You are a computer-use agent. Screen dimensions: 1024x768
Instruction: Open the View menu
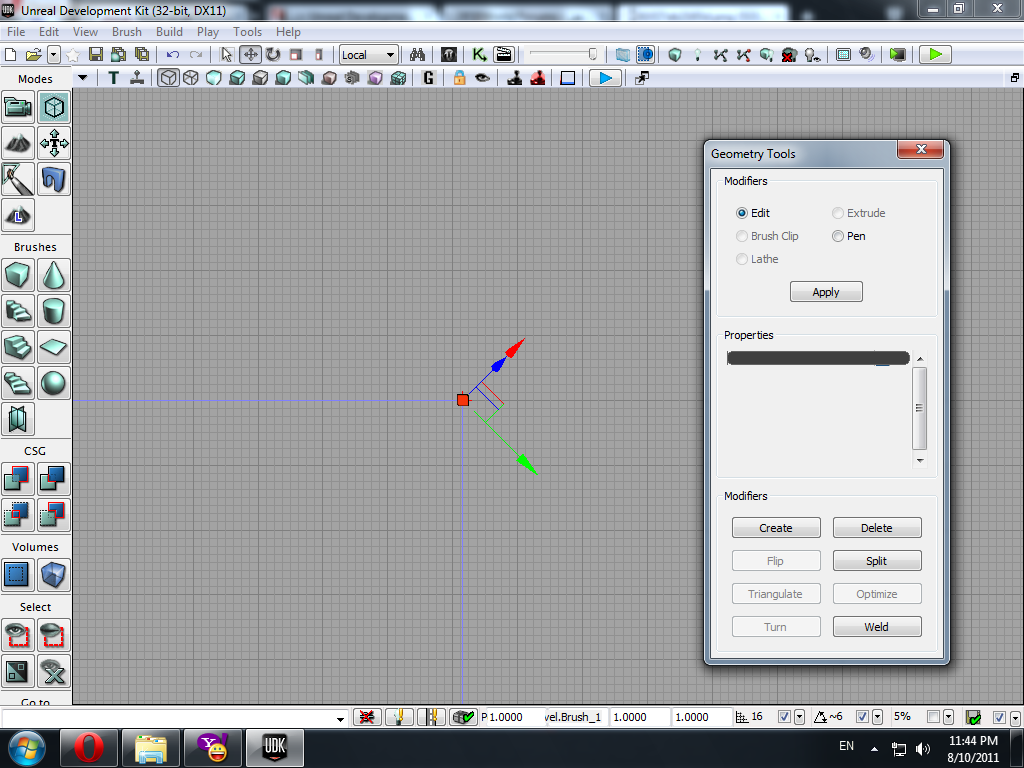tap(86, 32)
